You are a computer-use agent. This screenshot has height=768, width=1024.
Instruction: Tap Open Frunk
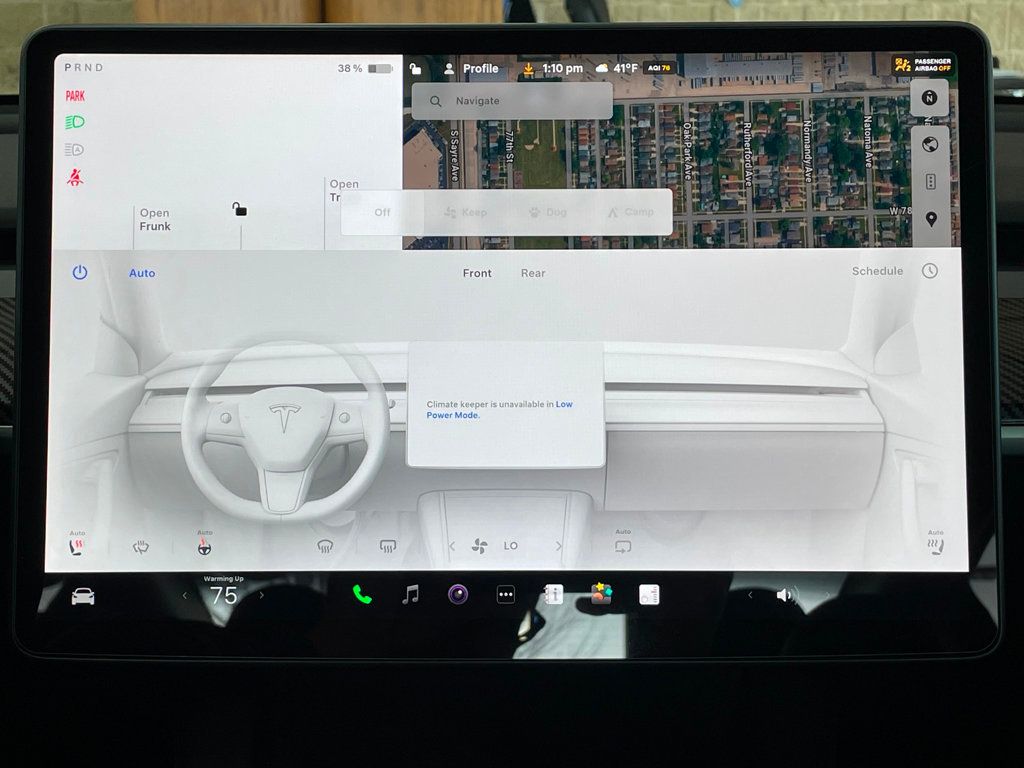[x=155, y=220]
